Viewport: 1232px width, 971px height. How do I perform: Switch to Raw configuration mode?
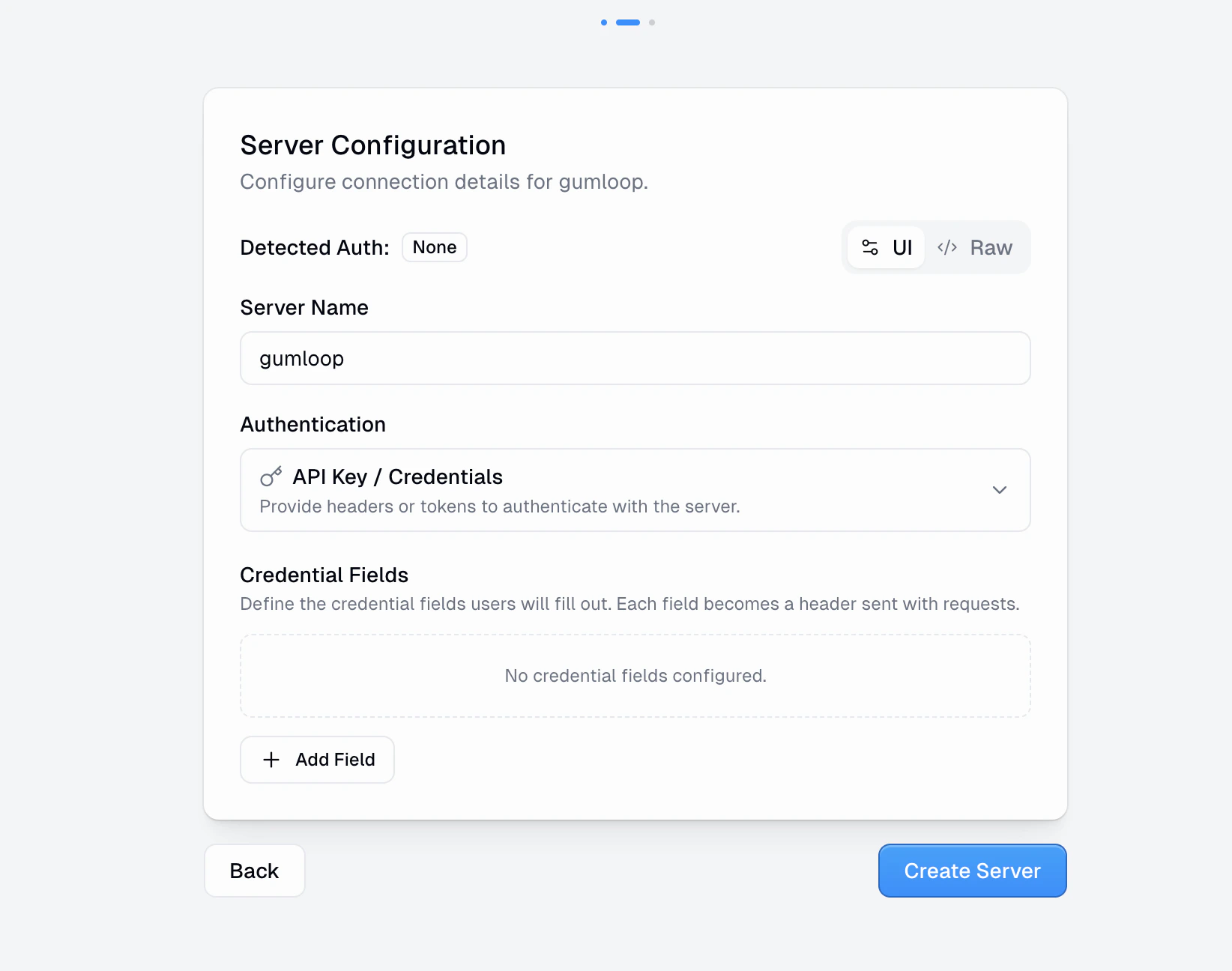click(x=976, y=247)
